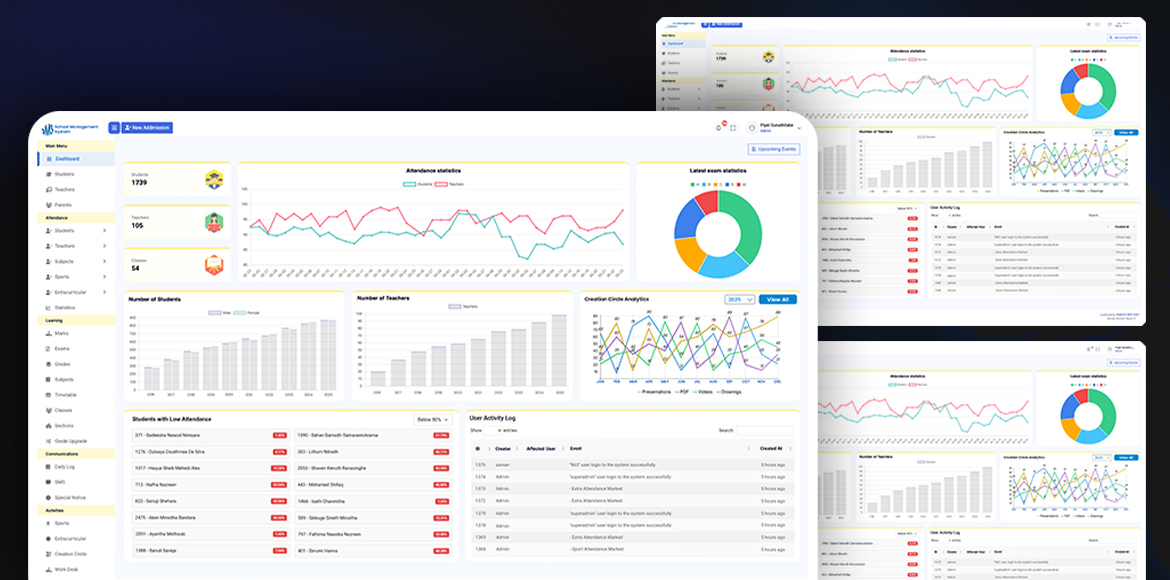
Task: Open the Show entries dropdown in User Activity Log
Action: point(493,429)
